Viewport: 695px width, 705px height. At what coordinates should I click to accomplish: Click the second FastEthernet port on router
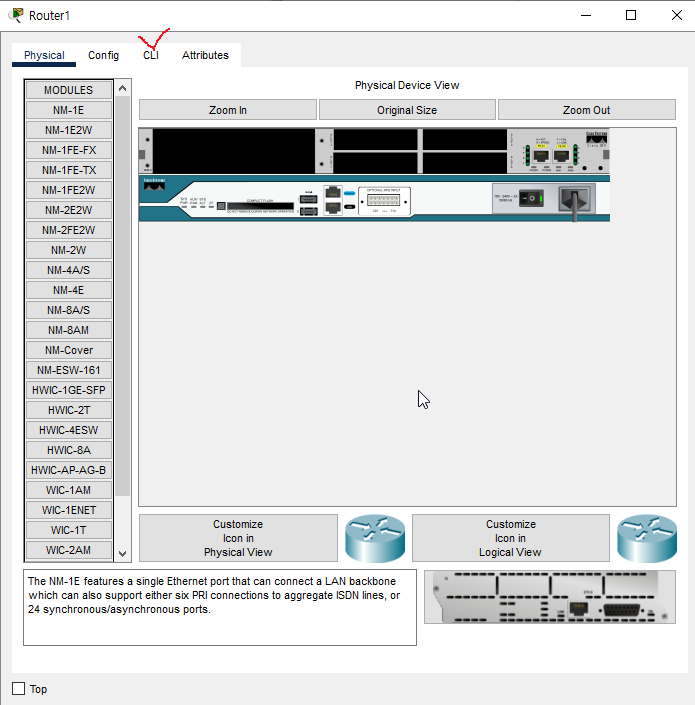point(561,156)
